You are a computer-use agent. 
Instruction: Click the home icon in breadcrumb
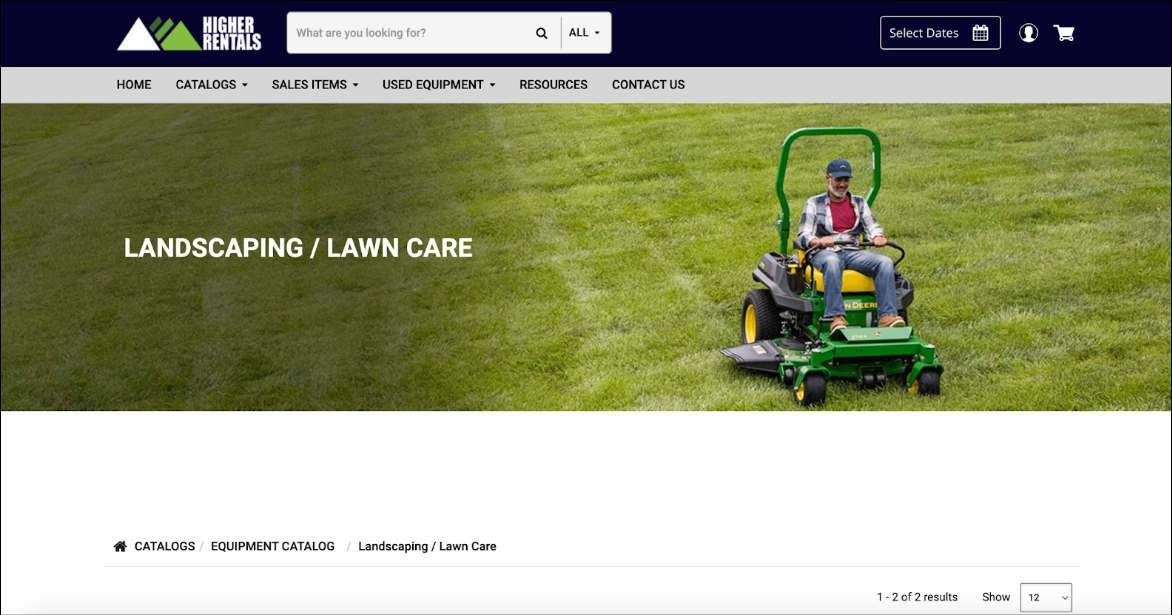pos(120,546)
